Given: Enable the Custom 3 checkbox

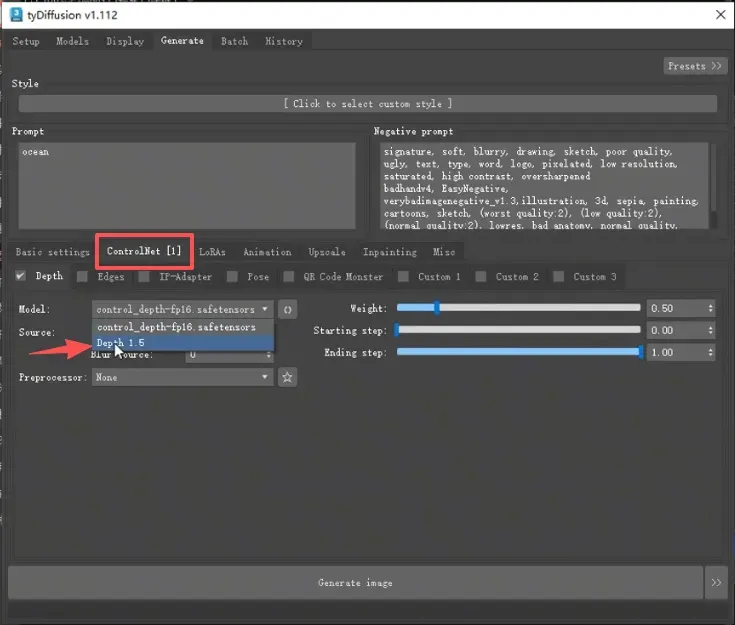Looking at the screenshot, I should tap(558, 277).
